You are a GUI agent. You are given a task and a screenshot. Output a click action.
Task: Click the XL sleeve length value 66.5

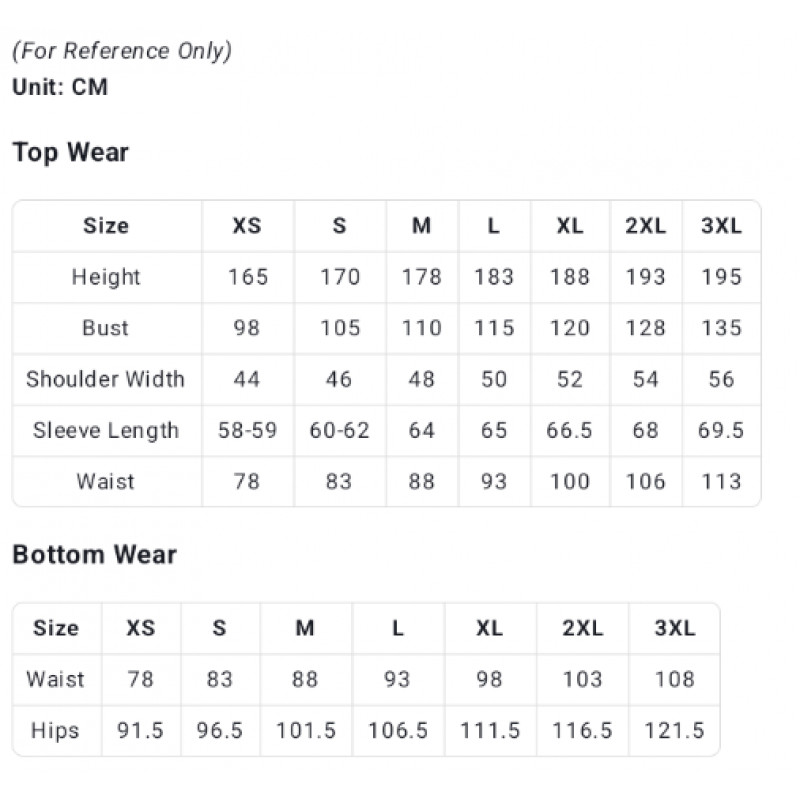tap(570, 431)
